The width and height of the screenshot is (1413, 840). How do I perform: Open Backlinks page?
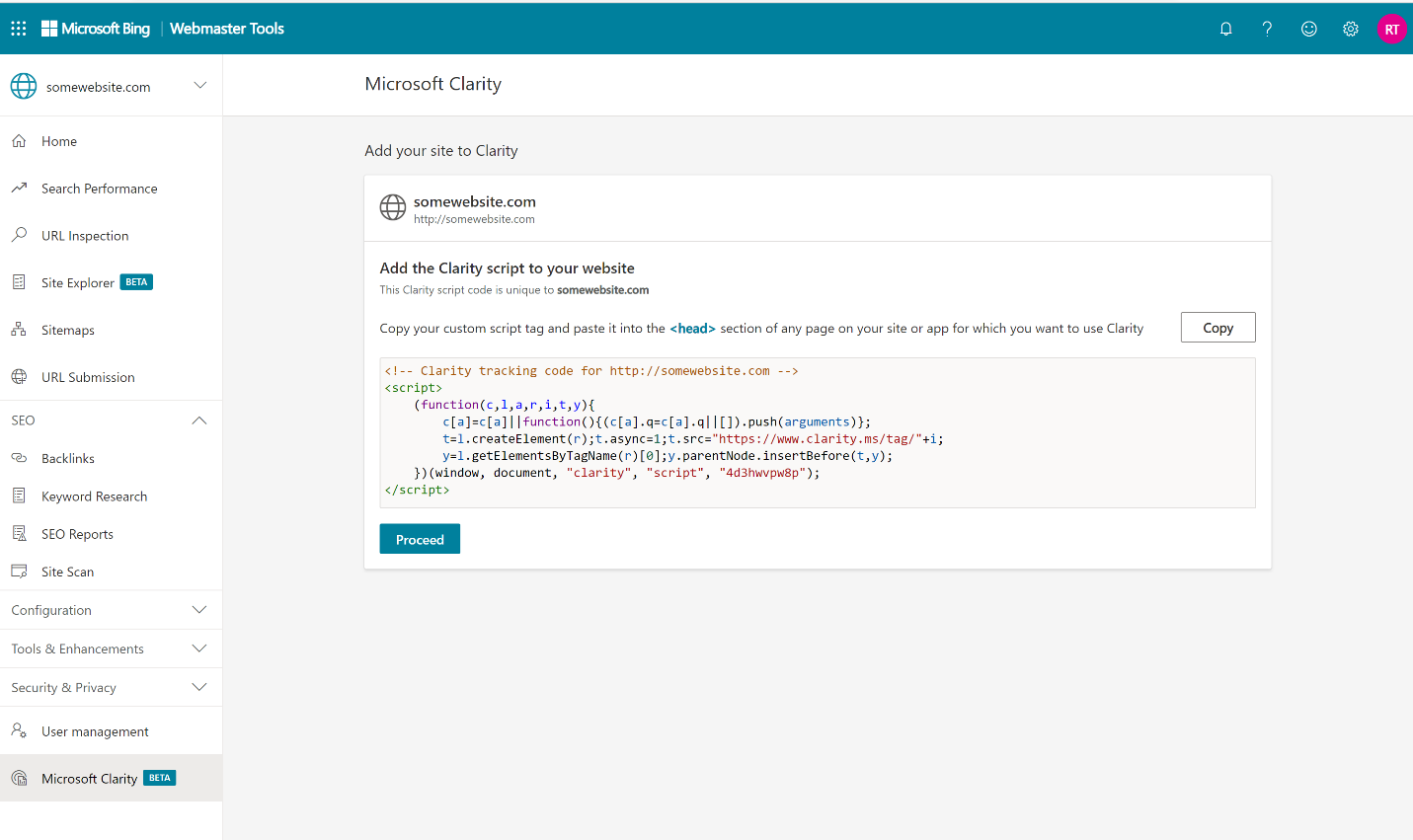[x=111, y=458]
